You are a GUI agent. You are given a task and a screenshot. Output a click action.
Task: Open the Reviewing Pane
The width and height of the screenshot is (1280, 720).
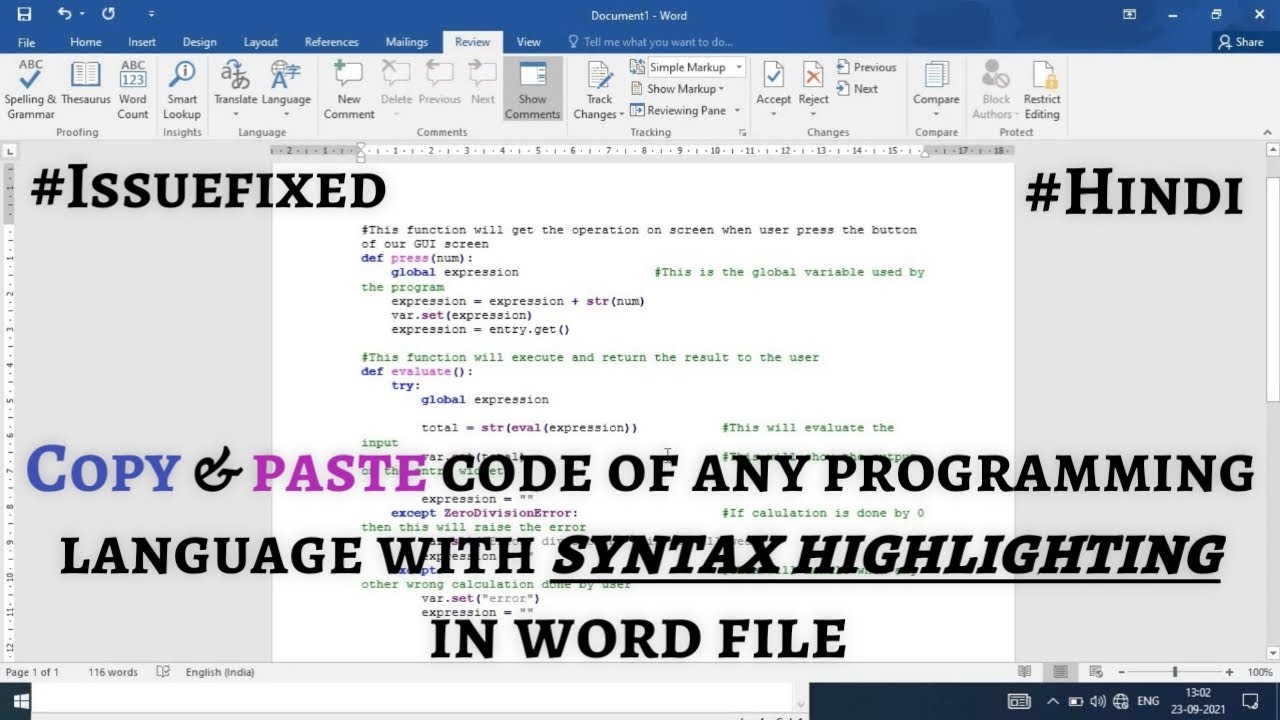coord(677,110)
